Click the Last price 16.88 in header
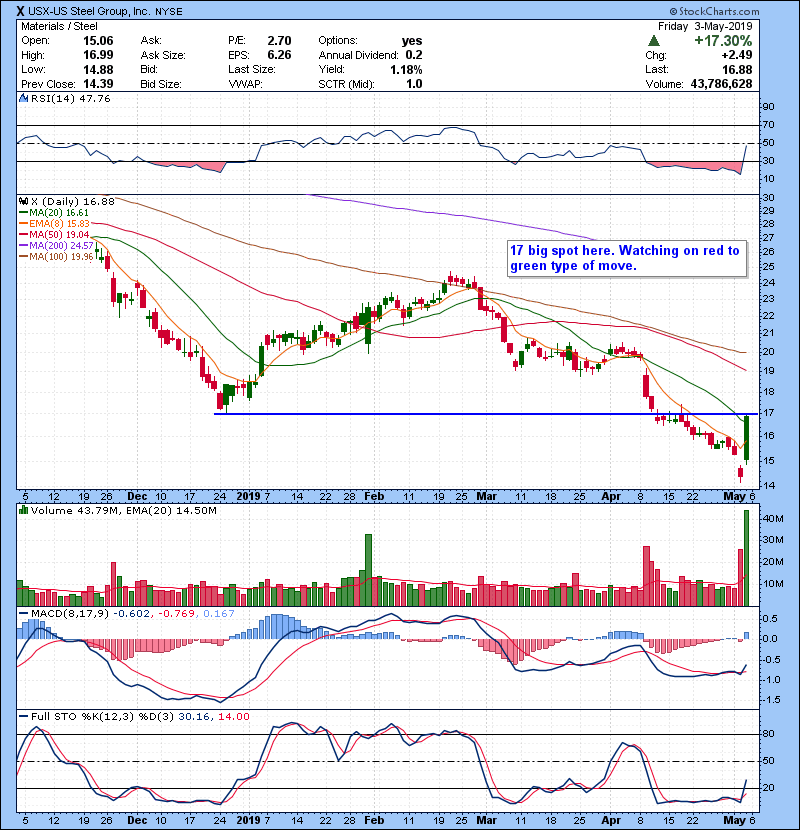Screen dimensions: 800x830 (737, 69)
